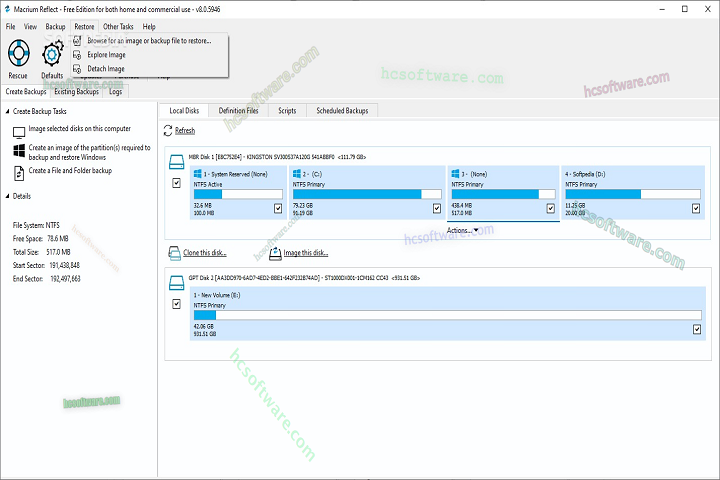The image size is (720, 480).
Task: Uncheck the Softpedia (D:) partition checkbox
Action: tap(696, 209)
